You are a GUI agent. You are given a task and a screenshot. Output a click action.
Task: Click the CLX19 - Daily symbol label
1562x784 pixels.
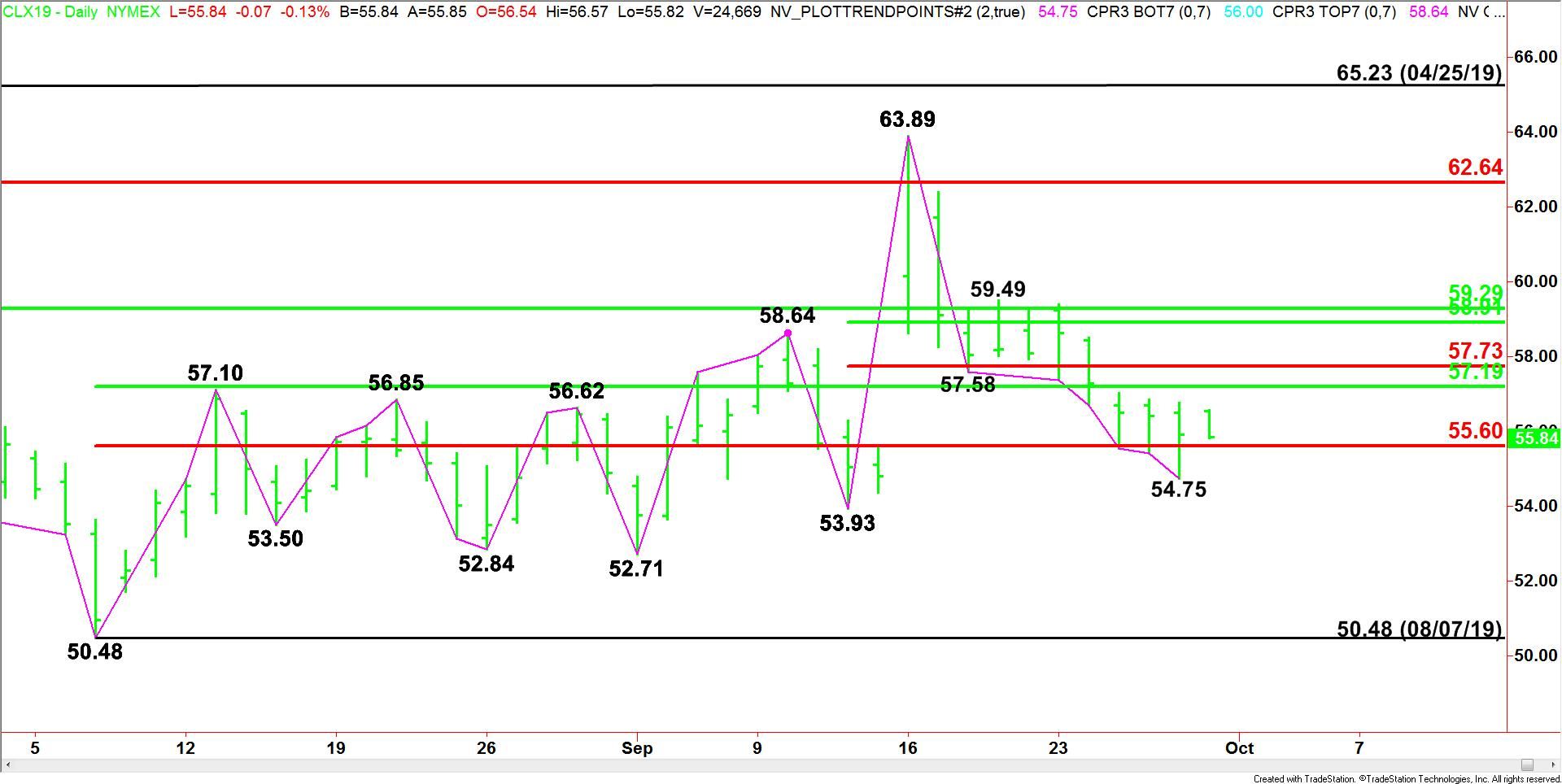click(50, 12)
